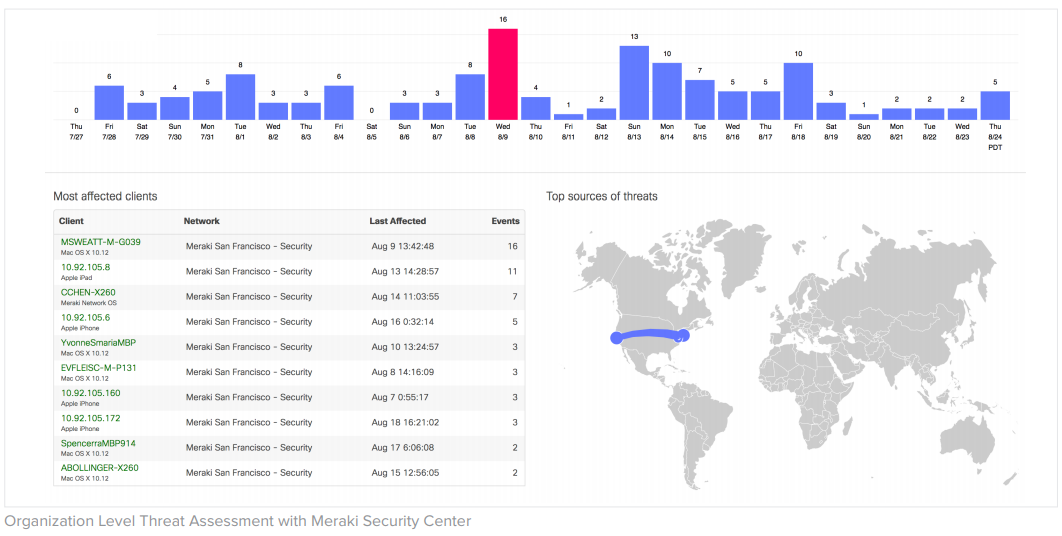
Task: Click the 'Aug 15 12:56:05' timestamp cell
Action: pyautogui.click(x=406, y=472)
